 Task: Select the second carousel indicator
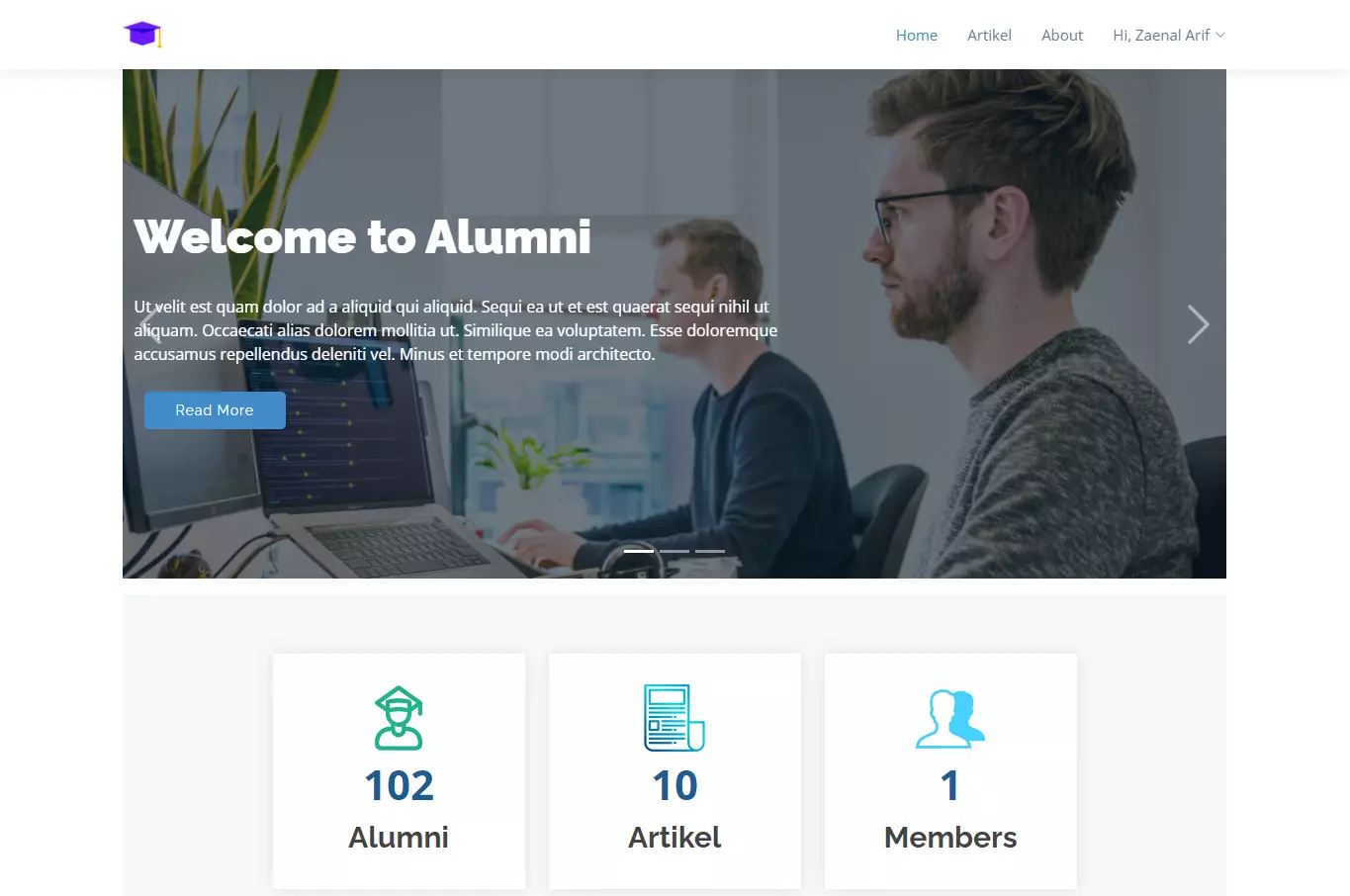(675, 551)
